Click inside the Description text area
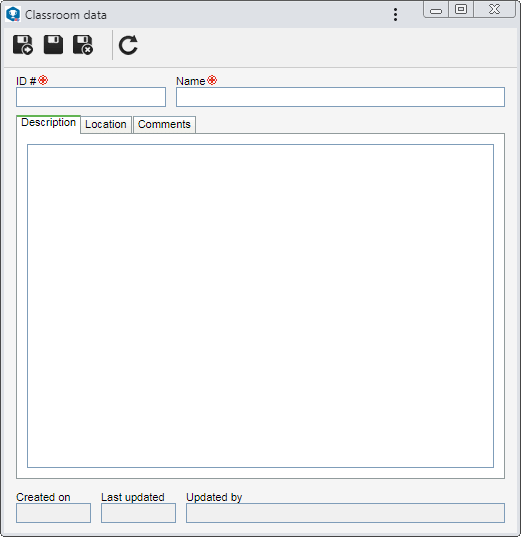Image resolution: width=521 pixels, height=537 pixels. click(260, 306)
